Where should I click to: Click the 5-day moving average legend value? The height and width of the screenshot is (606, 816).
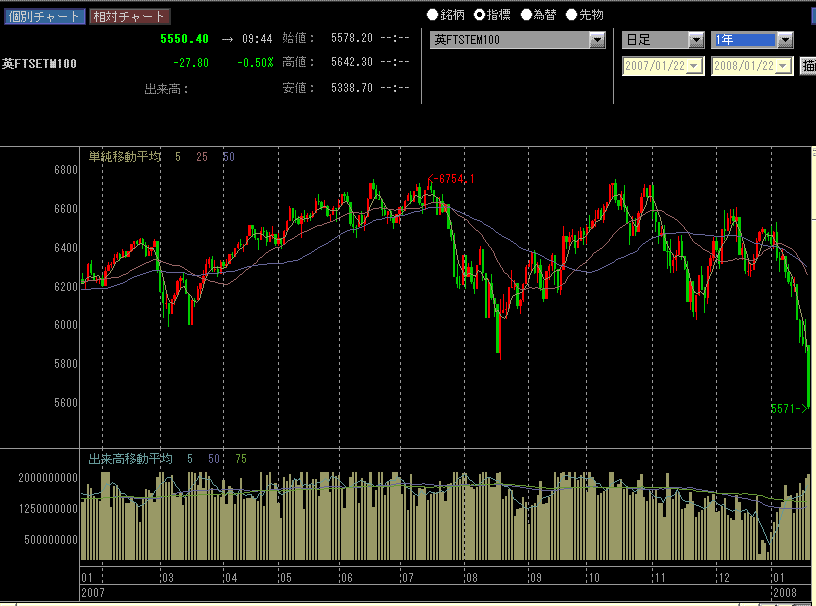[x=178, y=157]
